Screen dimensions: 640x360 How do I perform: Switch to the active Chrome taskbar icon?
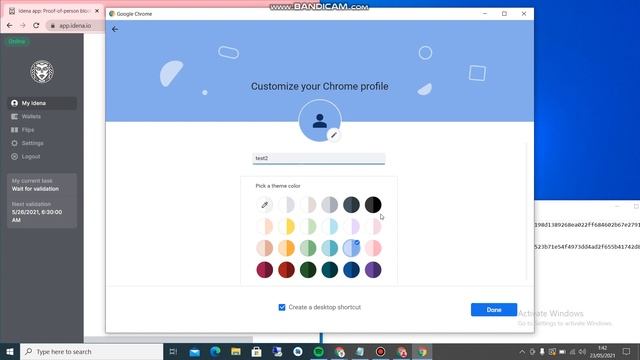pyautogui.click(x=422, y=351)
